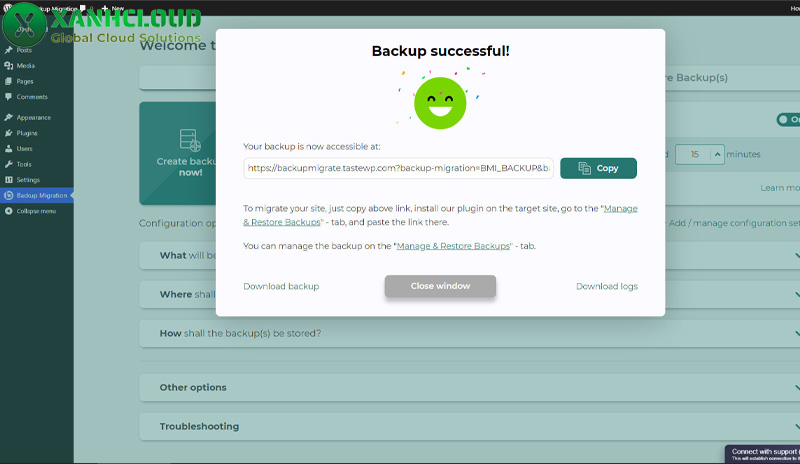Click the Collapse menu arrow icon
Viewport: 800px width, 464px height.
click(x=8, y=211)
